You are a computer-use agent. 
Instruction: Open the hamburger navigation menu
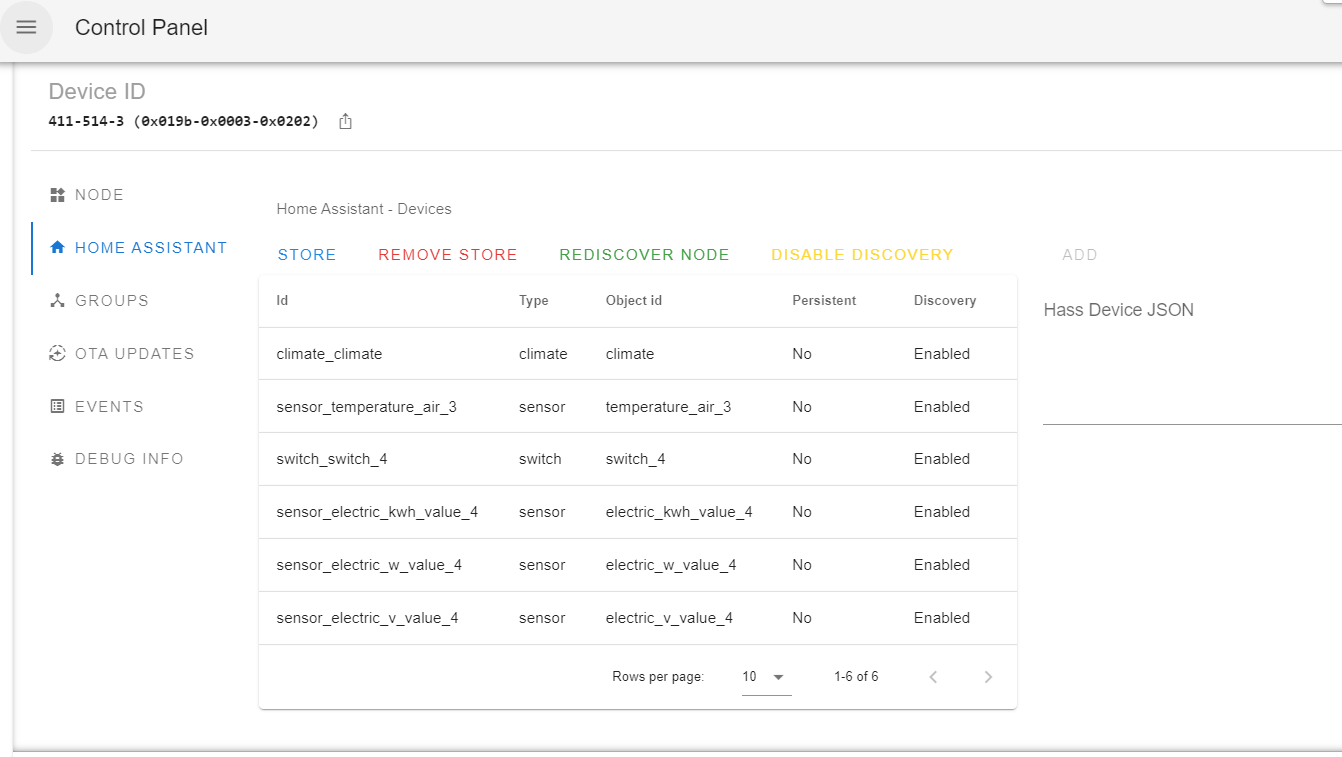(26, 27)
